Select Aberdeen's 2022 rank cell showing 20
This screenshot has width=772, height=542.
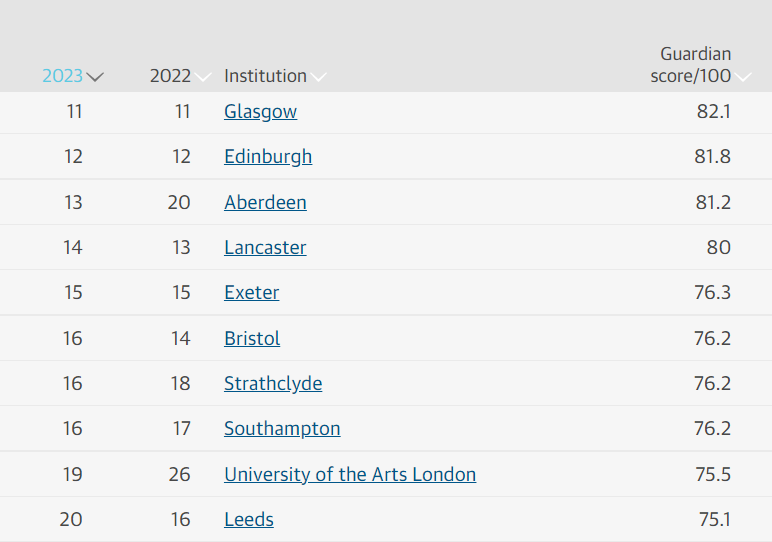point(179,202)
